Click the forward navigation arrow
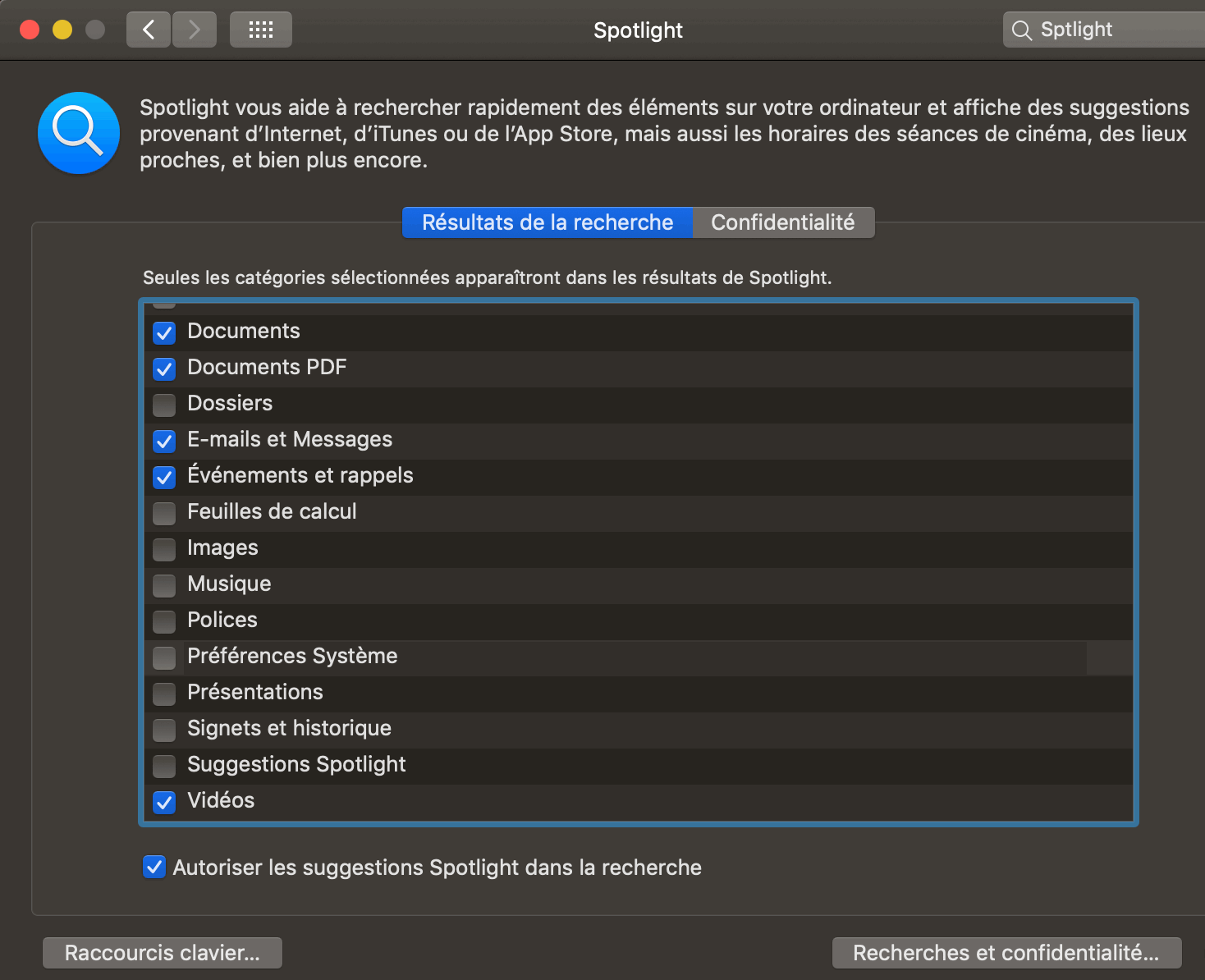 click(x=195, y=30)
